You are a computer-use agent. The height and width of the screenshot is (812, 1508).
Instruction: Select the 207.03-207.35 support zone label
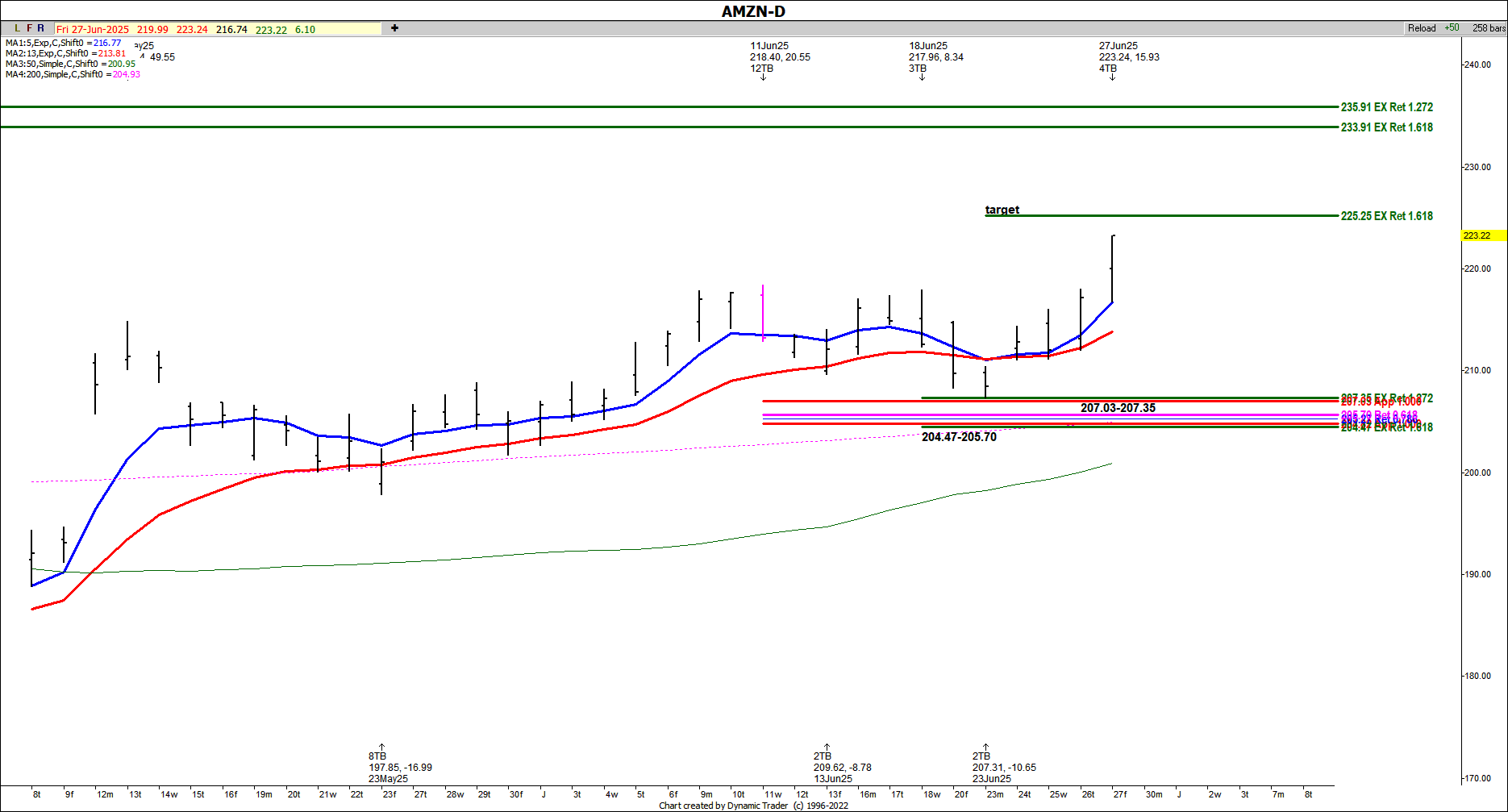[1118, 408]
